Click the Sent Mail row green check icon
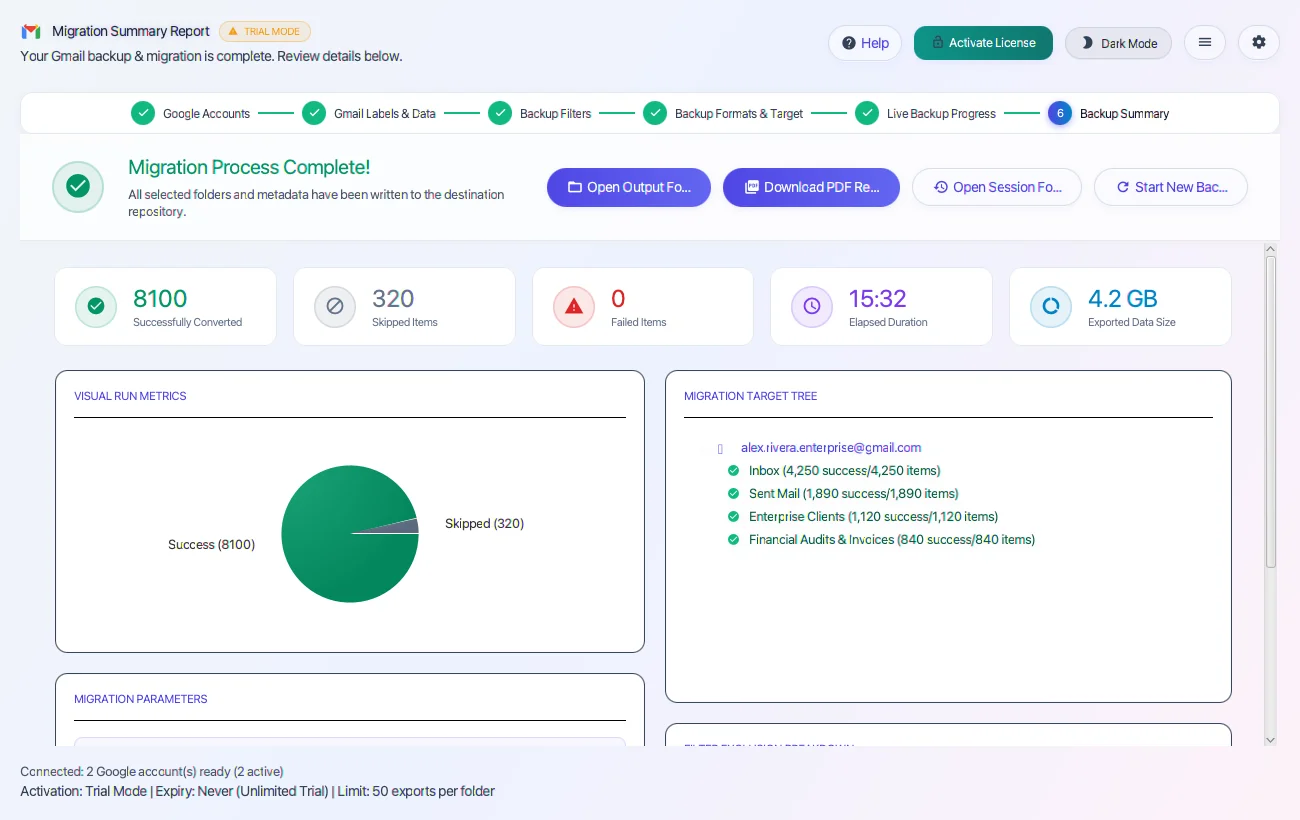Viewport: 1300px width, 820px height. coord(733,494)
